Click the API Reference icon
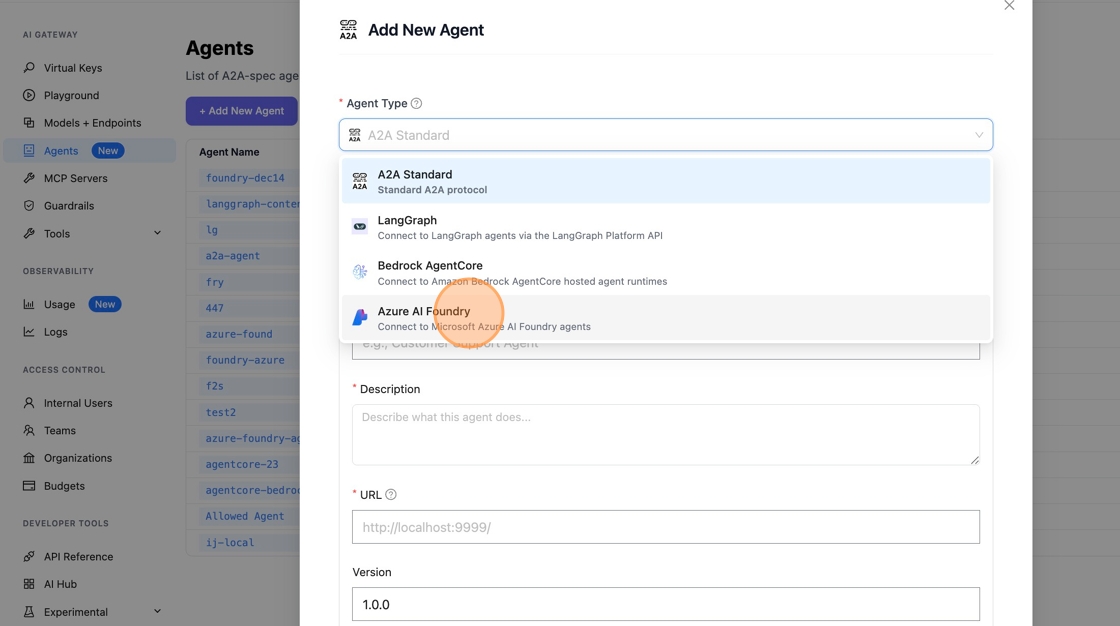Image resolution: width=1120 pixels, height=626 pixels. click(x=29, y=556)
